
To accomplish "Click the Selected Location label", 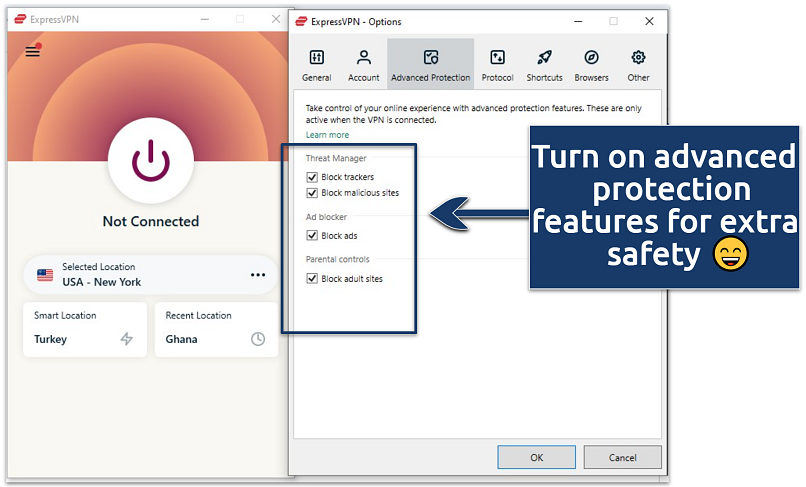I will 99,266.
